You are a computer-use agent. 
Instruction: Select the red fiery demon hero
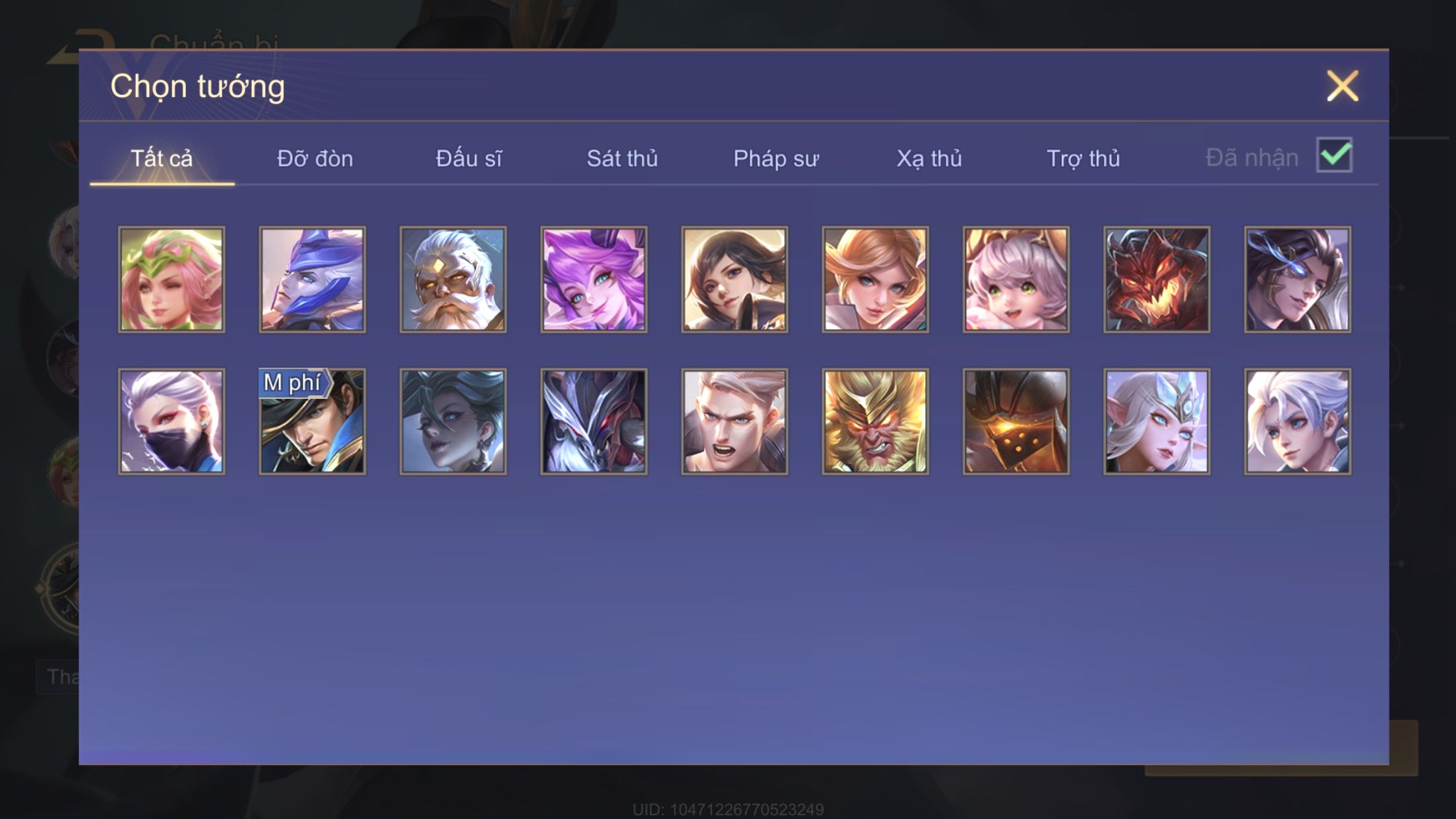[1157, 280]
